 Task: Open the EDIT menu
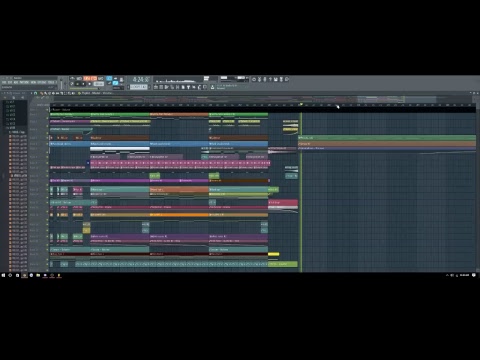[10, 82]
